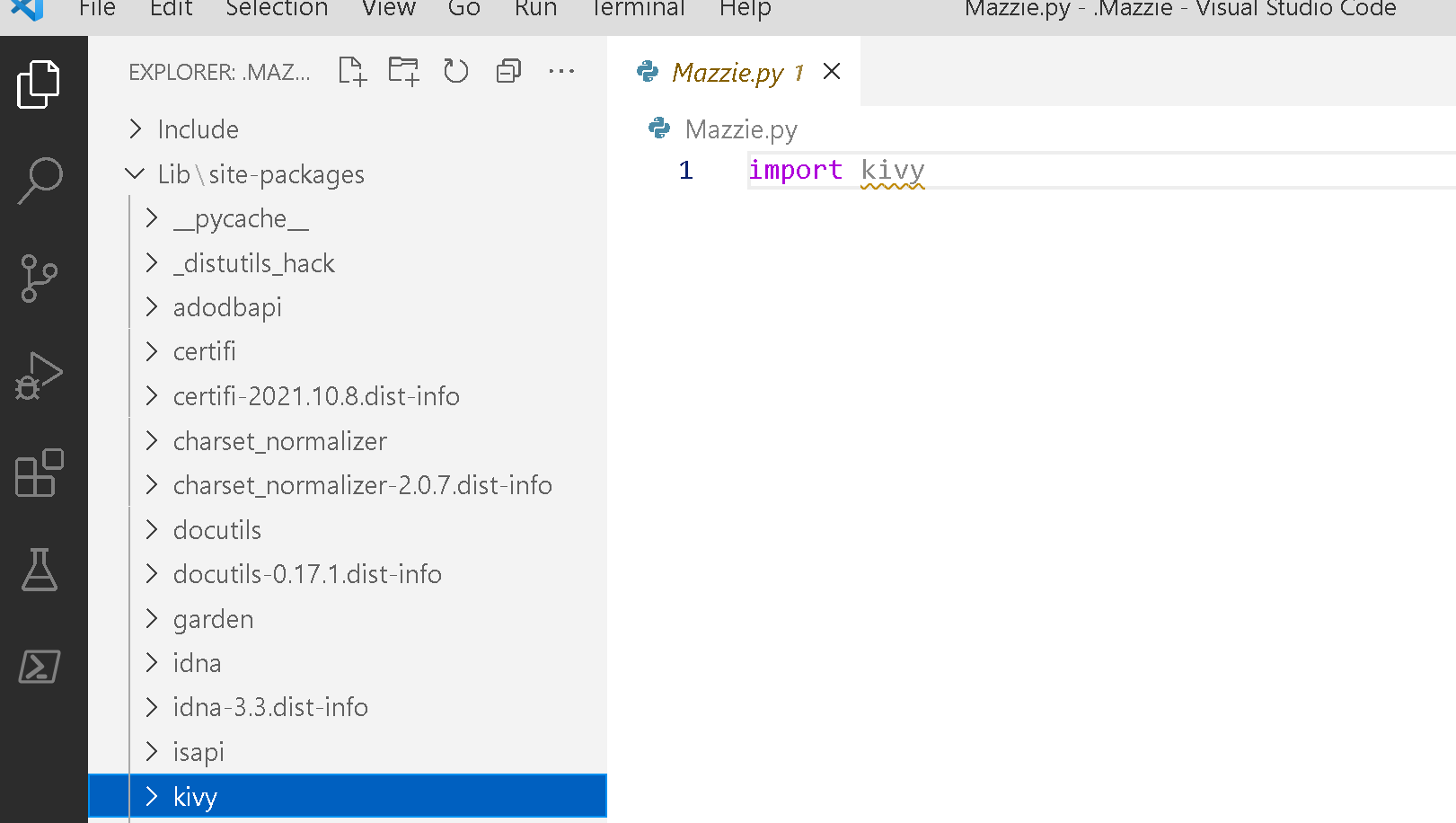Expand the docutils folder chevron

click(x=152, y=529)
